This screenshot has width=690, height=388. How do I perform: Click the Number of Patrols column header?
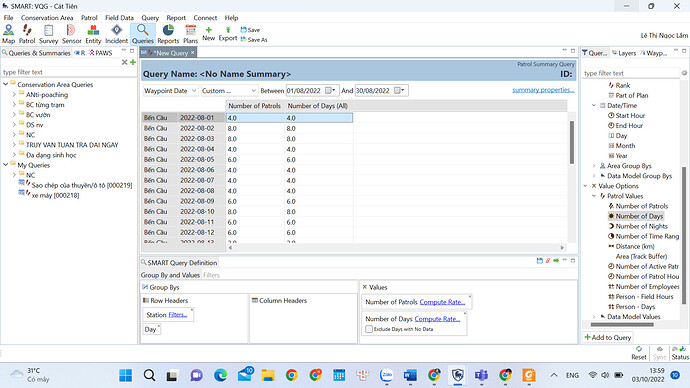(254, 106)
